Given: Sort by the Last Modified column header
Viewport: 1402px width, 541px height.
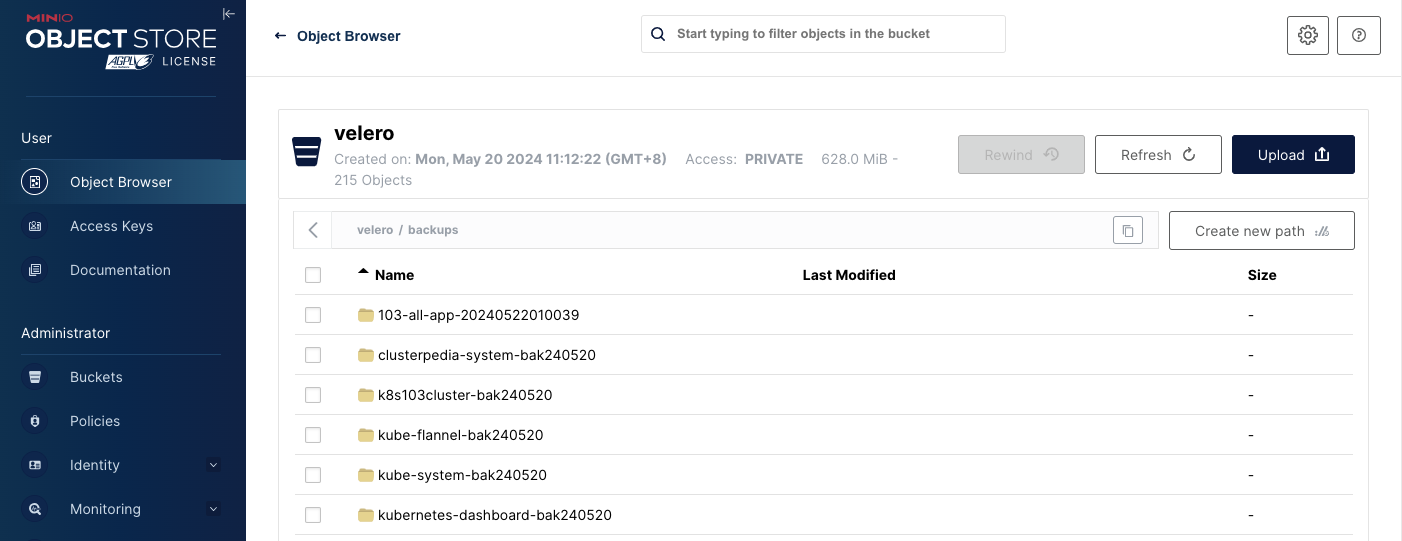Looking at the screenshot, I should [849, 275].
